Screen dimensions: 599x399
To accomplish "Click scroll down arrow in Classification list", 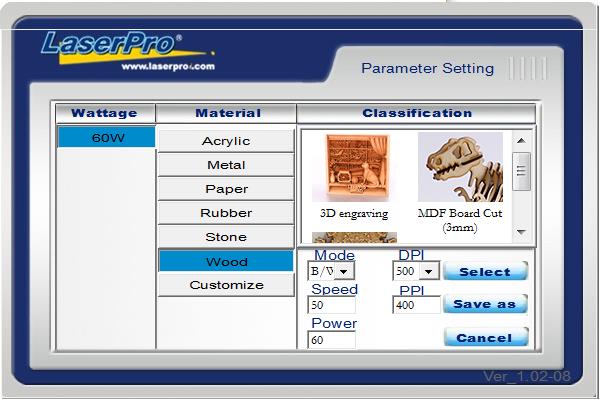I will point(521,232).
